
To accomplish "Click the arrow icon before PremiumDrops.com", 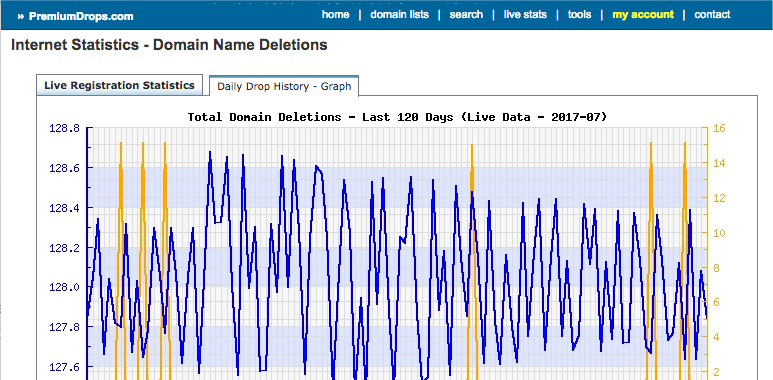I will [x=21, y=17].
